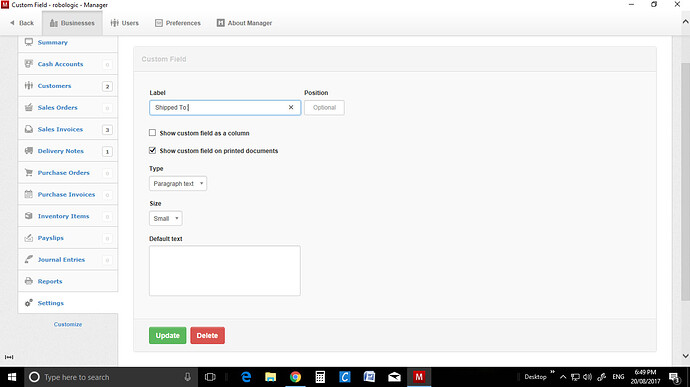This screenshot has height=387, width=690.
Task: Click the green Update button
Action: click(x=167, y=335)
